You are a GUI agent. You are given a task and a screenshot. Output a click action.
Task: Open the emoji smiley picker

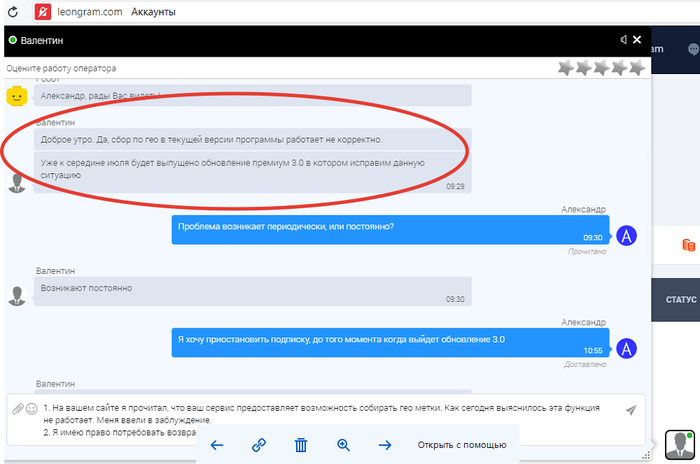(31, 409)
